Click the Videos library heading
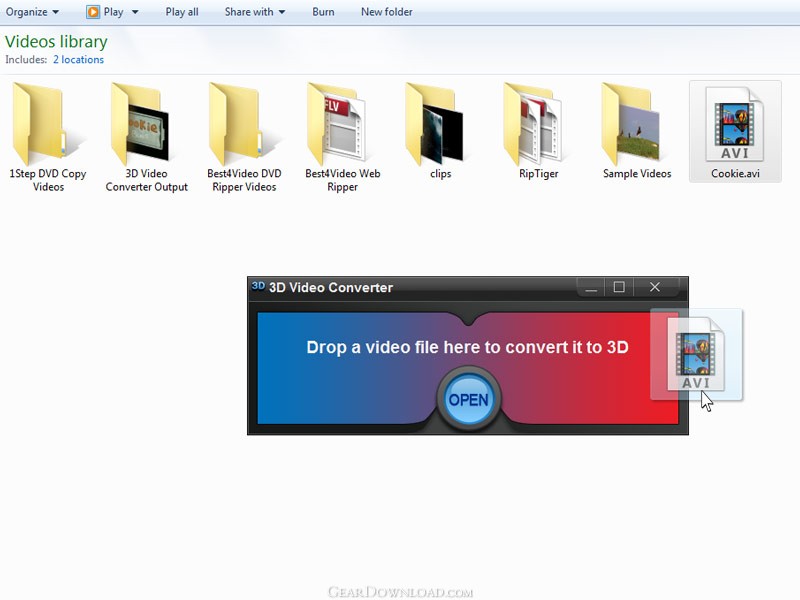 pyautogui.click(x=56, y=41)
